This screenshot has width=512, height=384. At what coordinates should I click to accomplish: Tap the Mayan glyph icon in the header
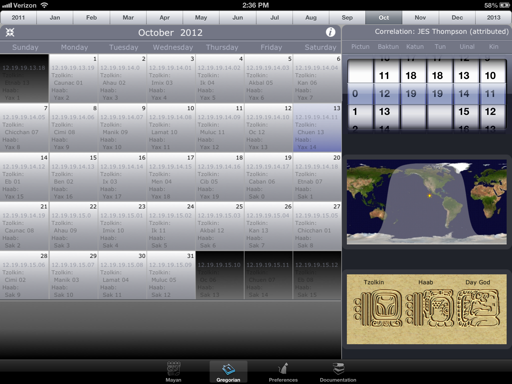click(10, 32)
